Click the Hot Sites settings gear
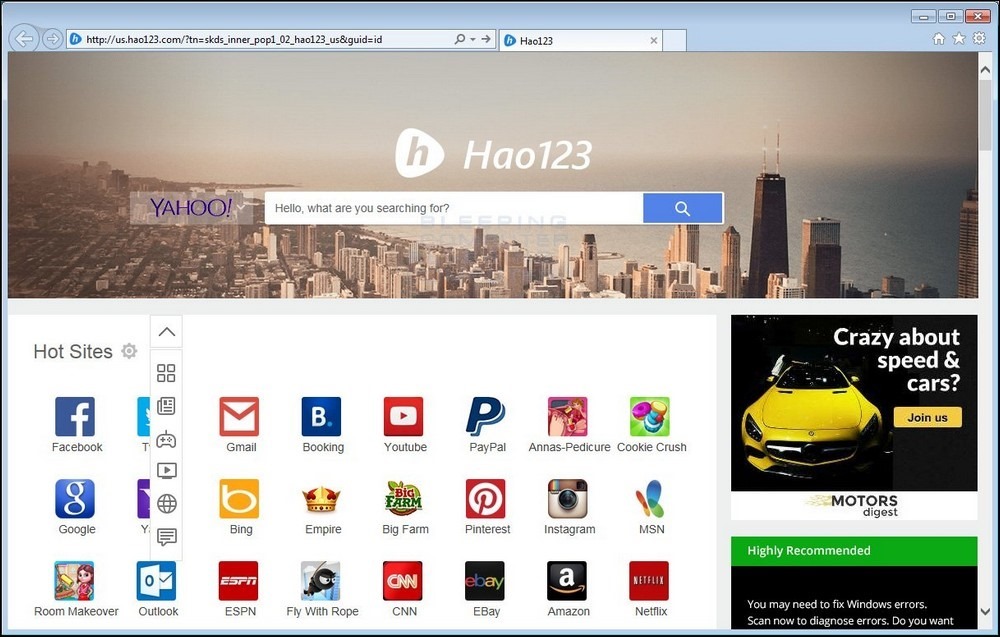 pos(129,351)
